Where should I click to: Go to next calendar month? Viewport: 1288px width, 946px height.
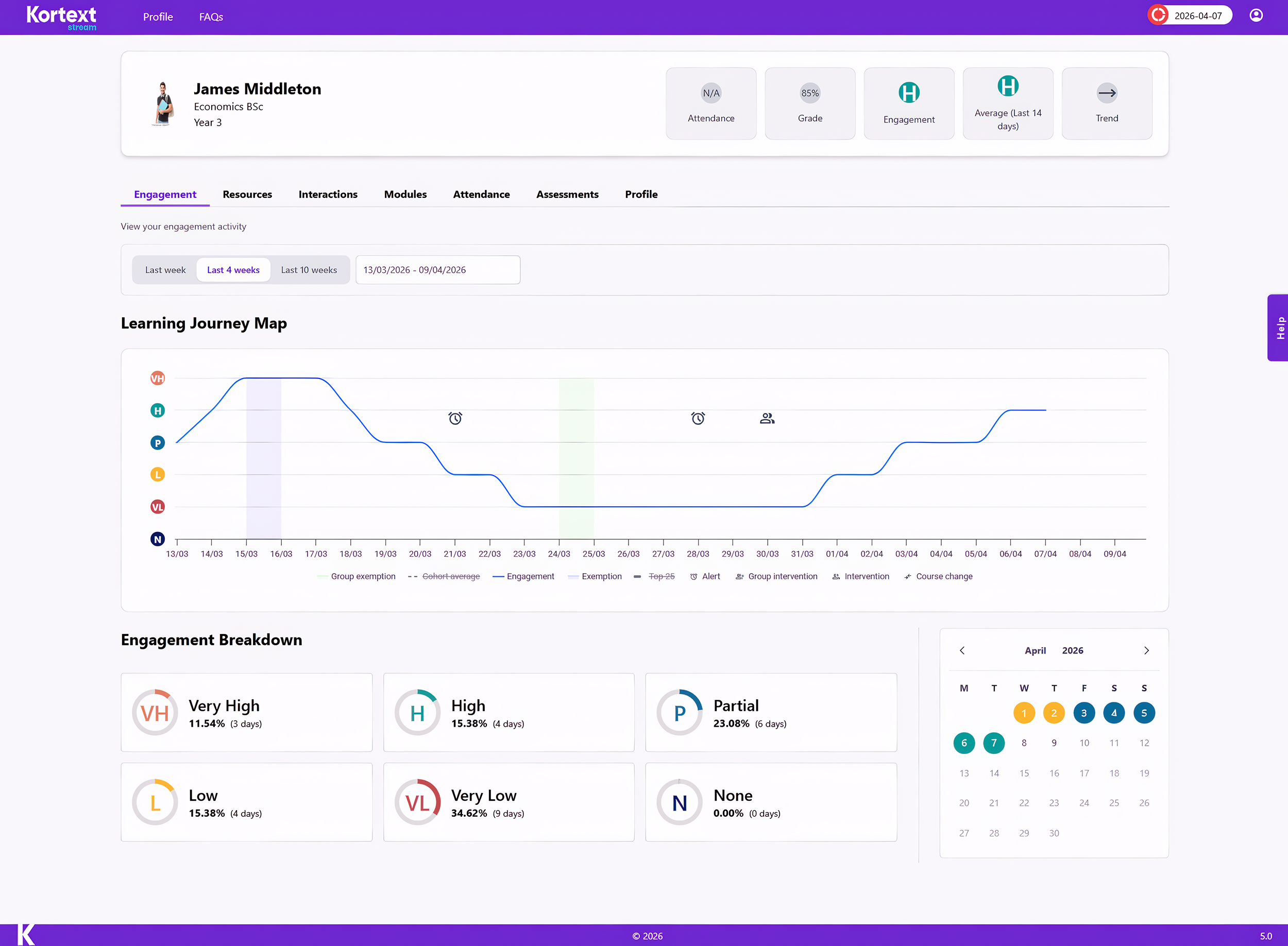(1146, 650)
